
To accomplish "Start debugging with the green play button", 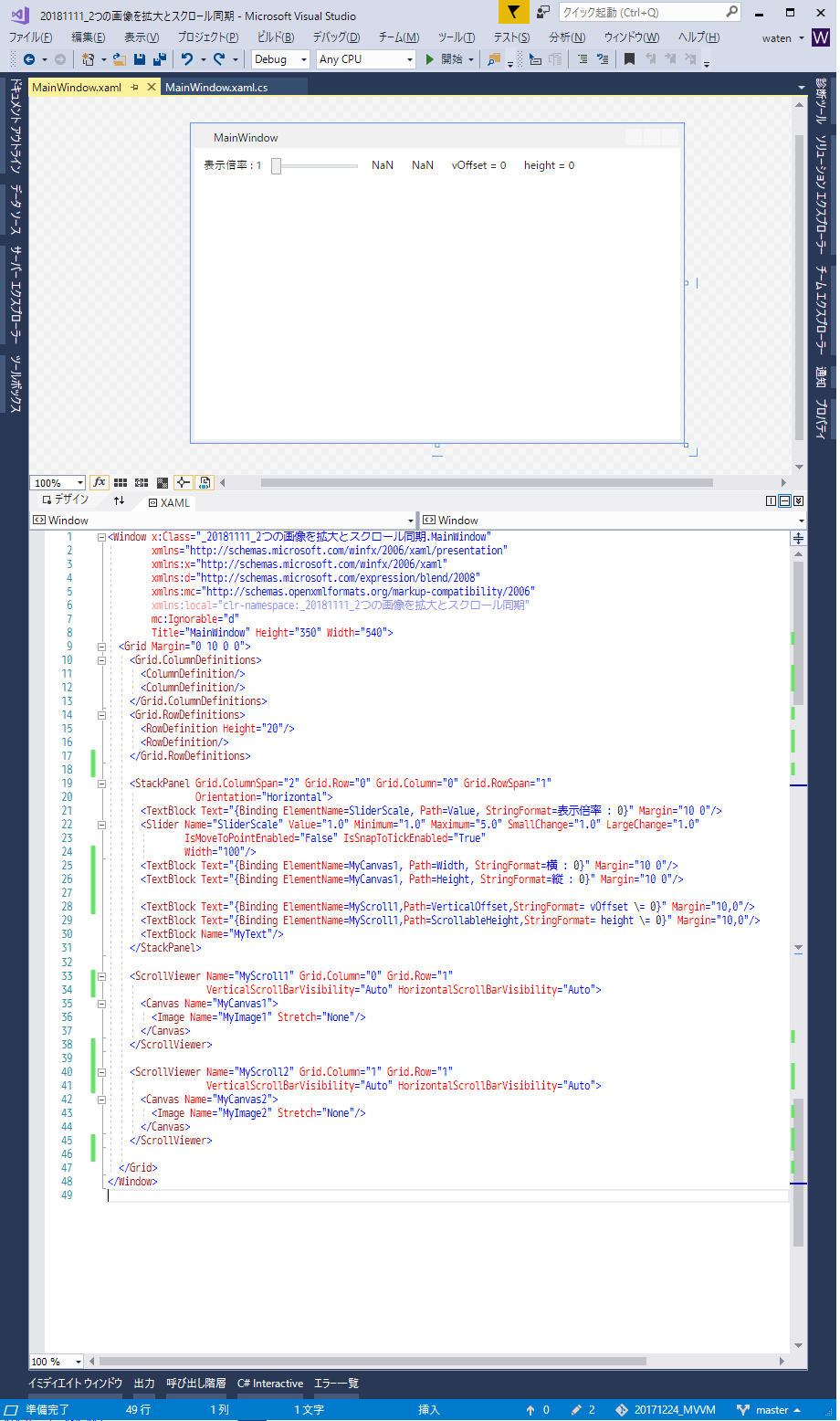I will point(430,59).
